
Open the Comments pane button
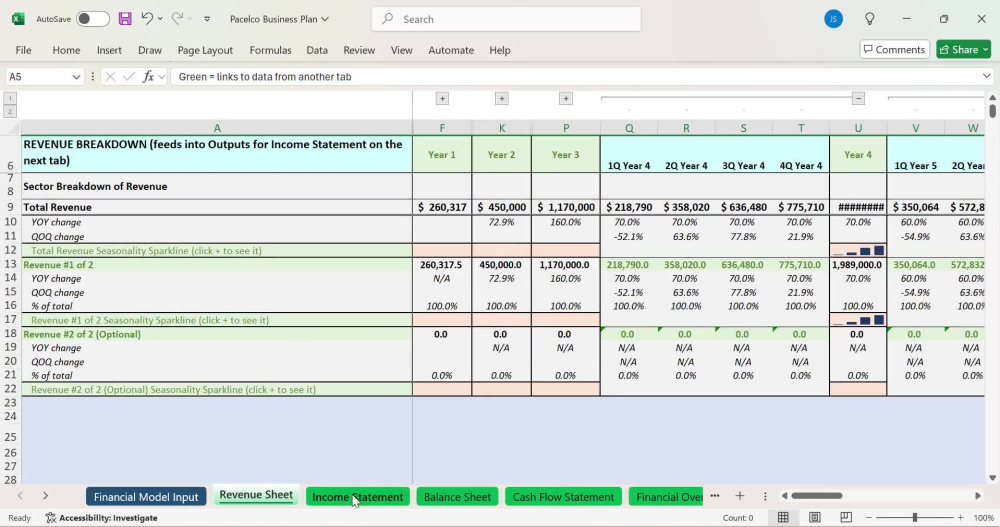point(894,49)
